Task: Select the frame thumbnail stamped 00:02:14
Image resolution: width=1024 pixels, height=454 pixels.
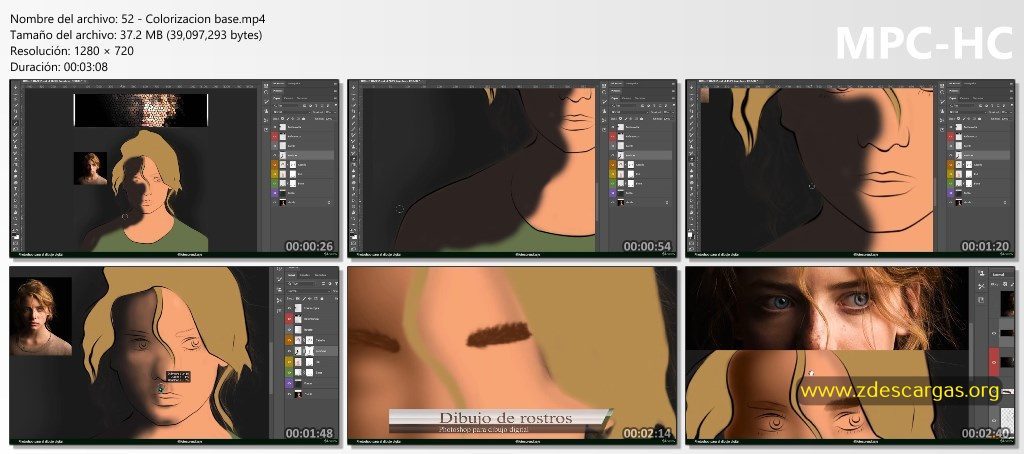Action: click(x=513, y=355)
